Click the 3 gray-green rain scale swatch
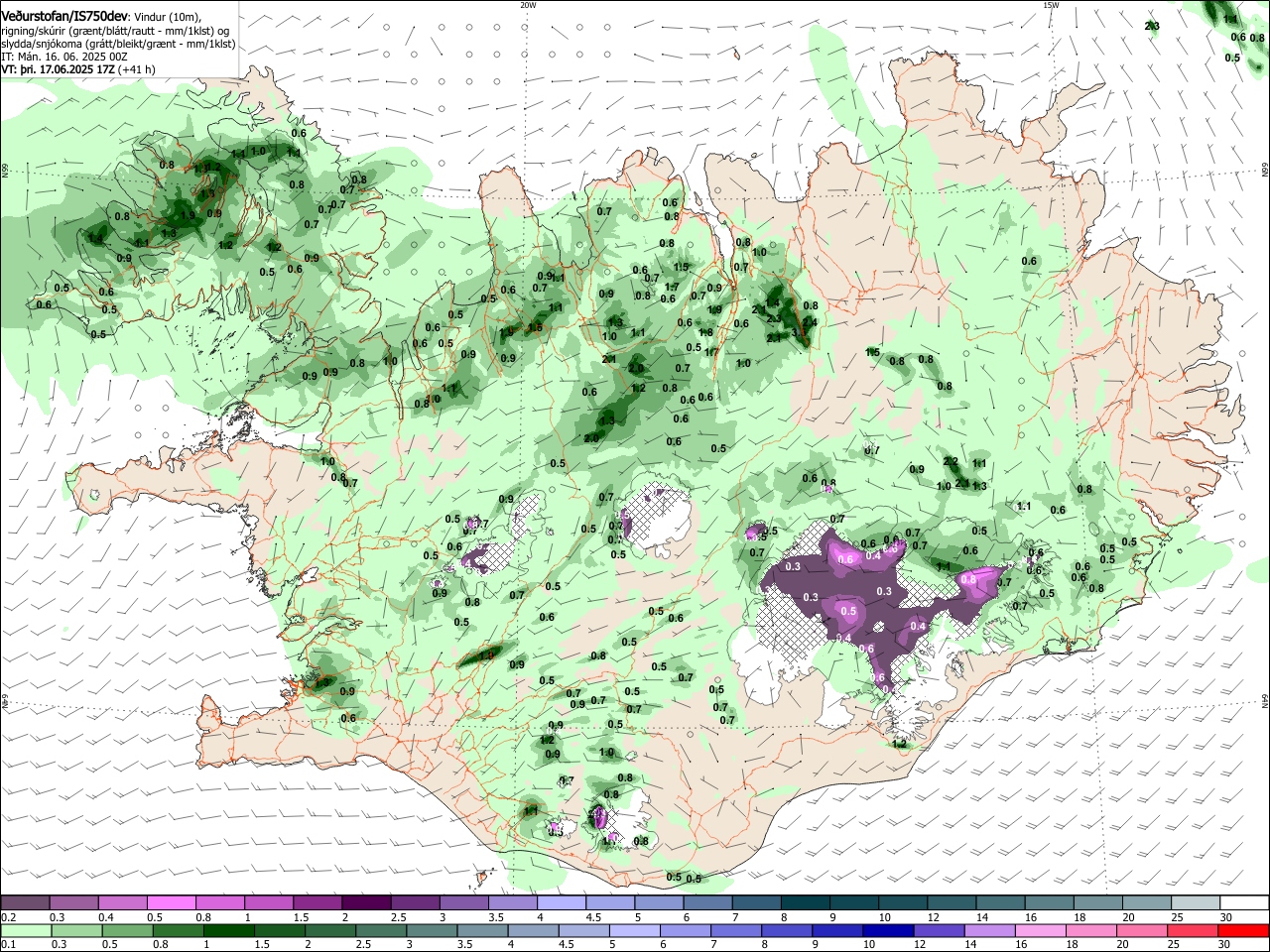 point(433,930)
